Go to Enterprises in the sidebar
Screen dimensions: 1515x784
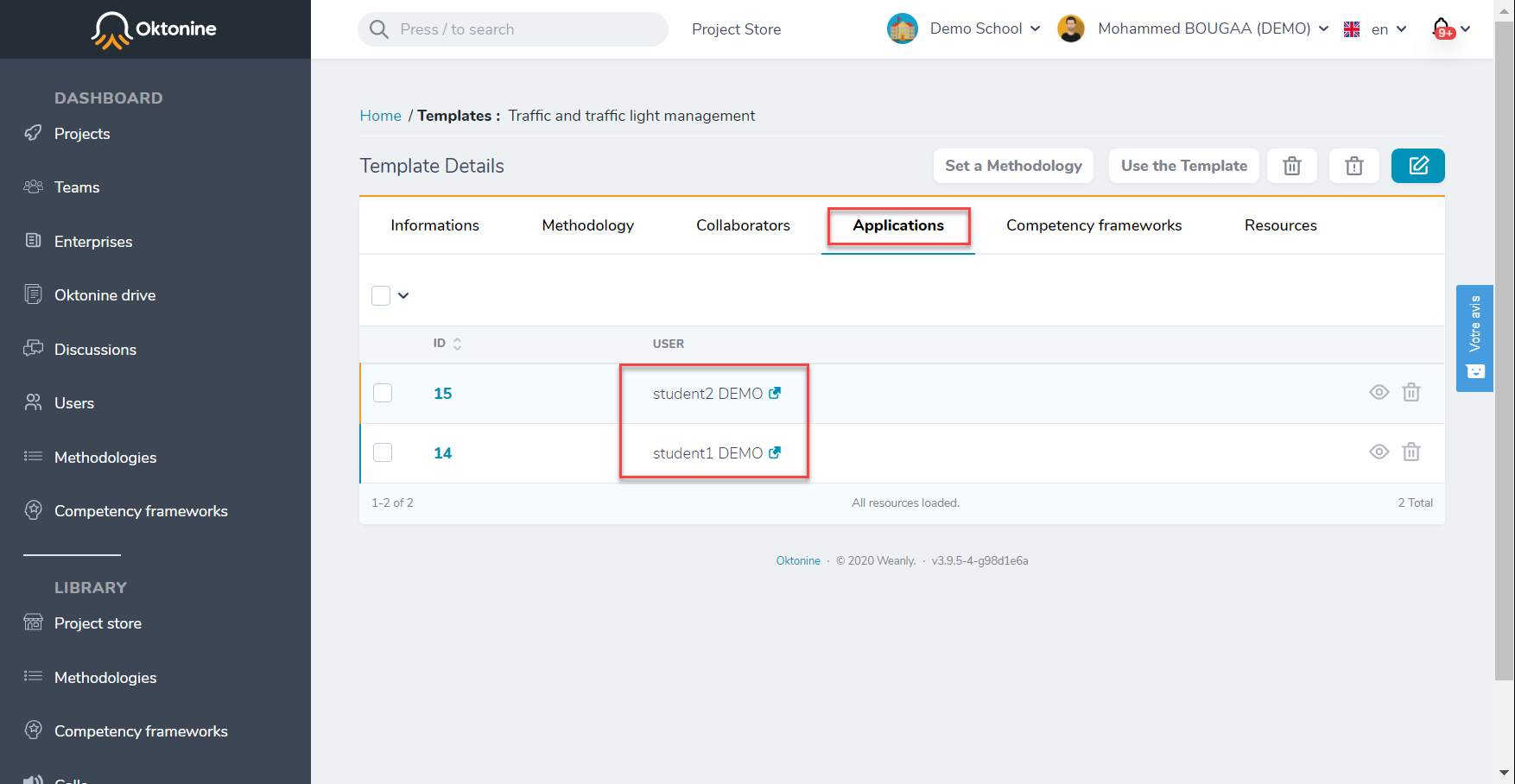[x=93, y=242]
